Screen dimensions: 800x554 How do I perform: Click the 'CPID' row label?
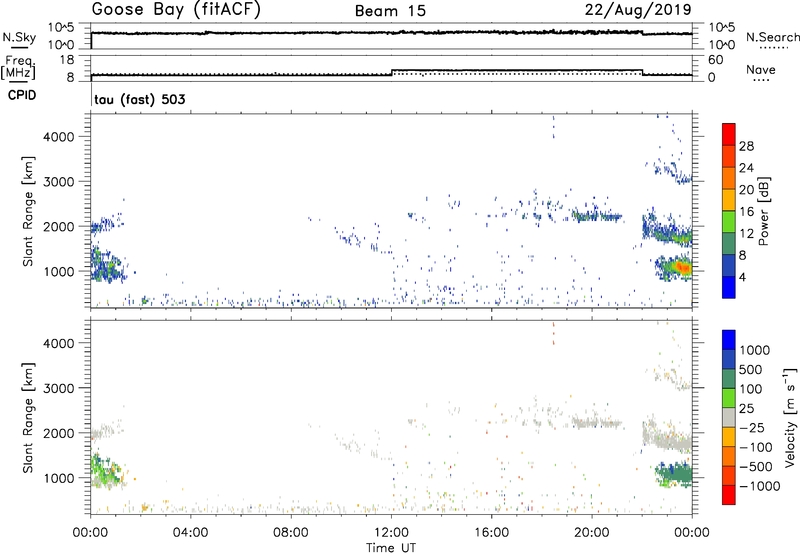click(x=22, y=95)
